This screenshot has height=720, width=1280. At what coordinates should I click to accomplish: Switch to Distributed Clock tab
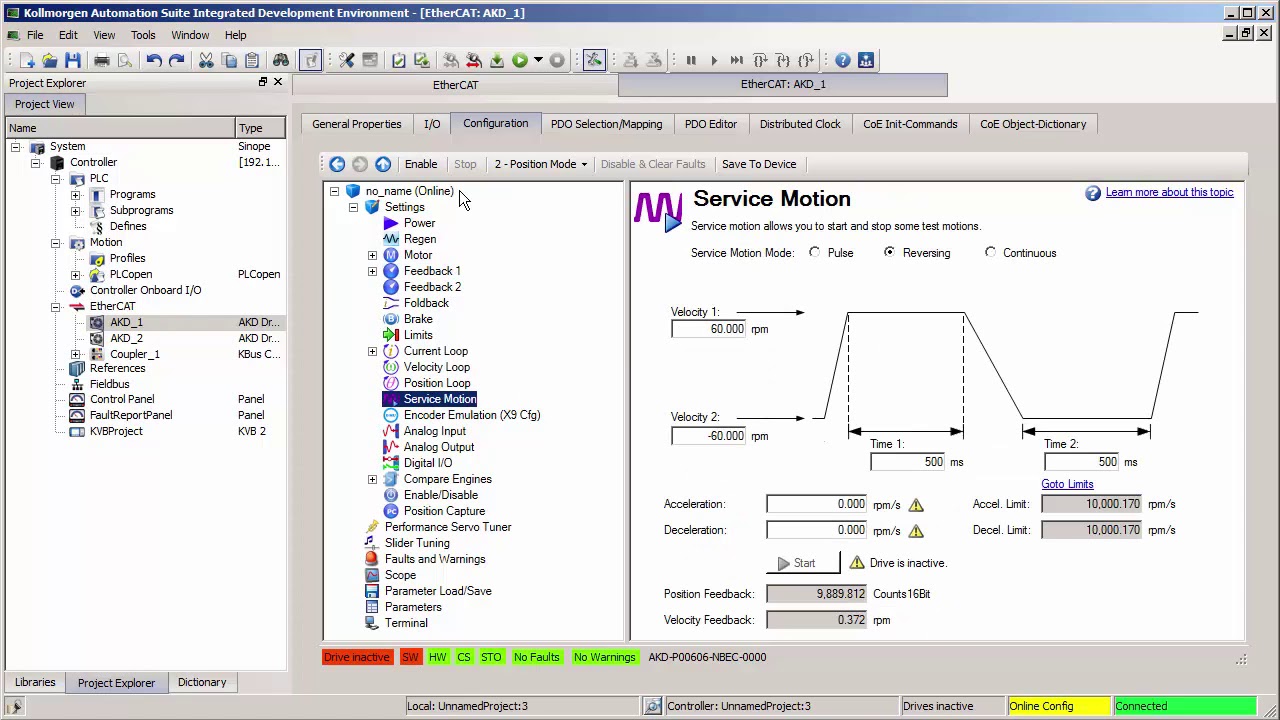[800, 124]
